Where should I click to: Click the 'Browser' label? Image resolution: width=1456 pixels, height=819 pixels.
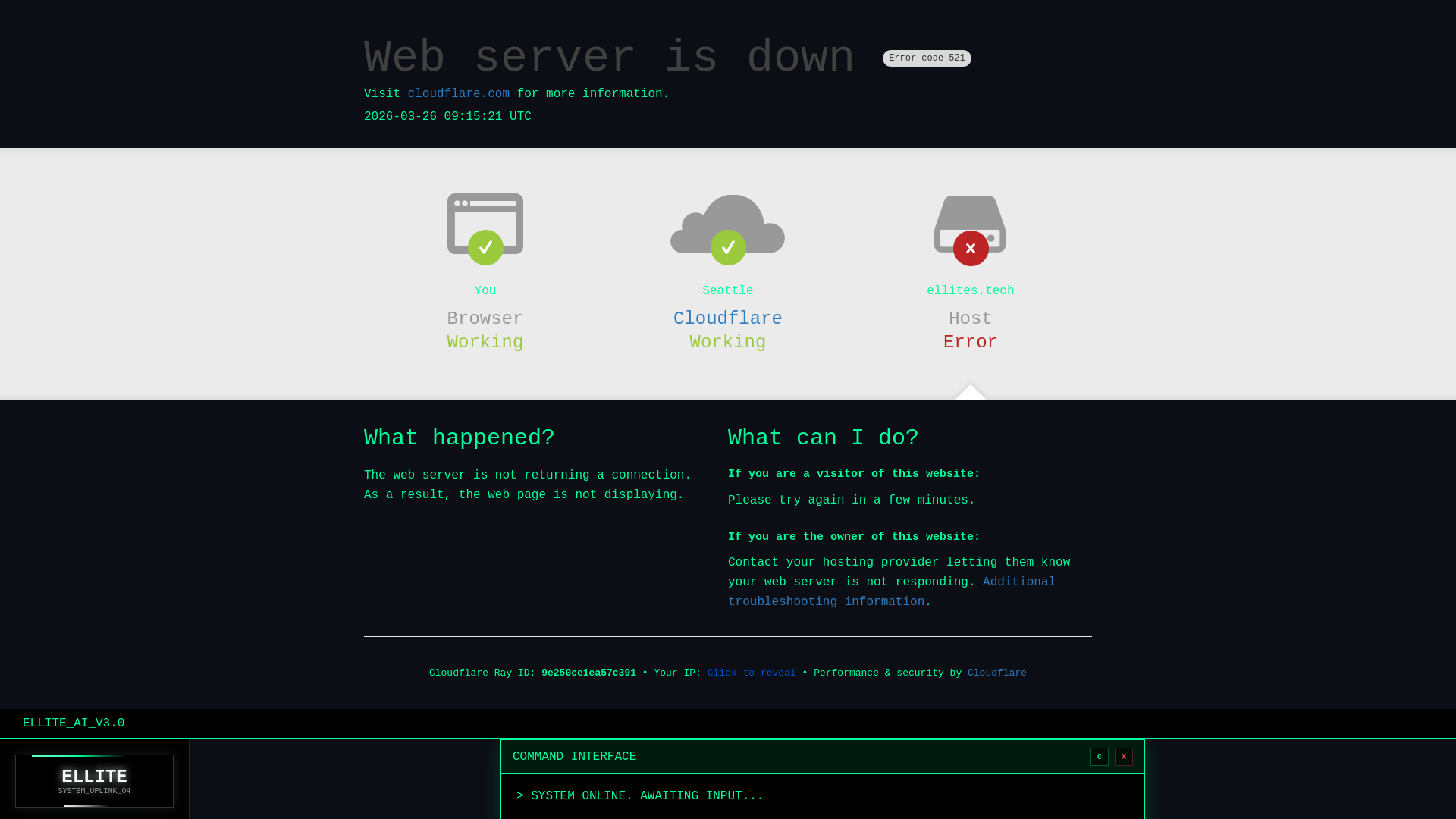[x=485, y=318]
